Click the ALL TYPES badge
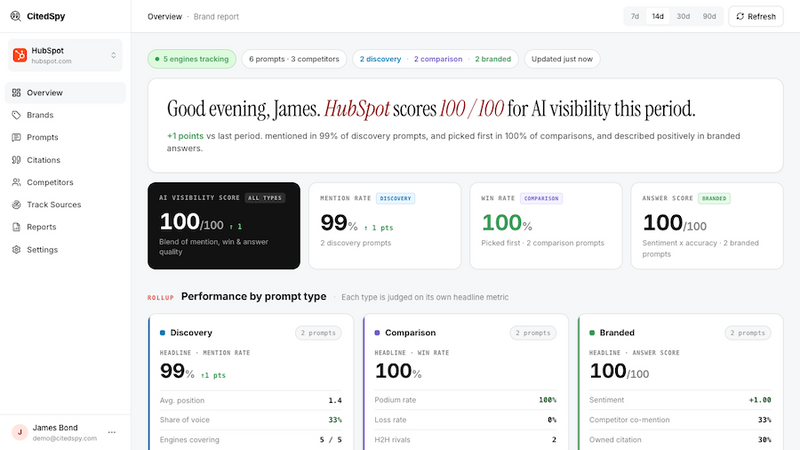 [x=265, y=198]
